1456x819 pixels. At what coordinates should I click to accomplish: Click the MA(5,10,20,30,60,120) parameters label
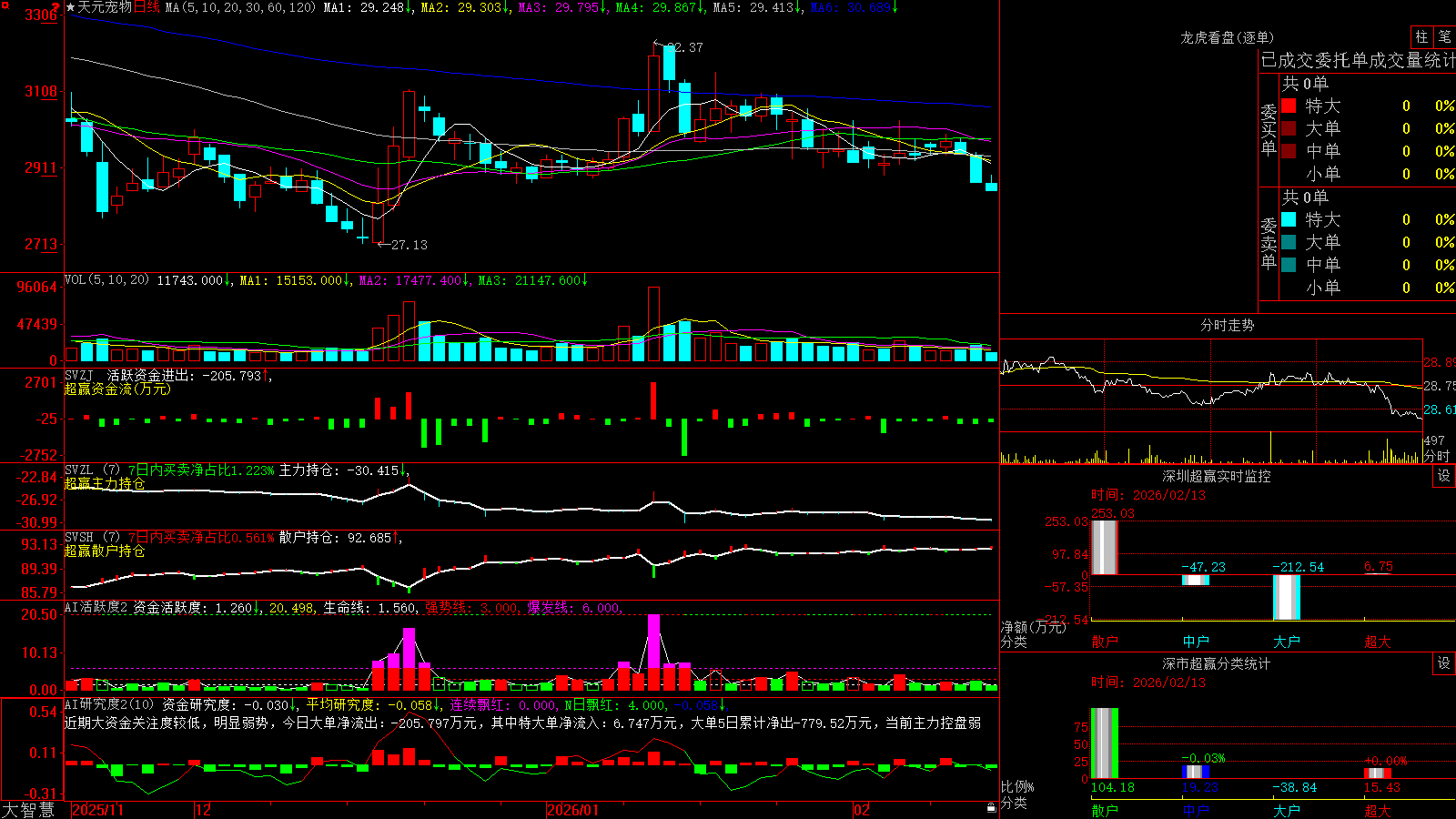240,7
